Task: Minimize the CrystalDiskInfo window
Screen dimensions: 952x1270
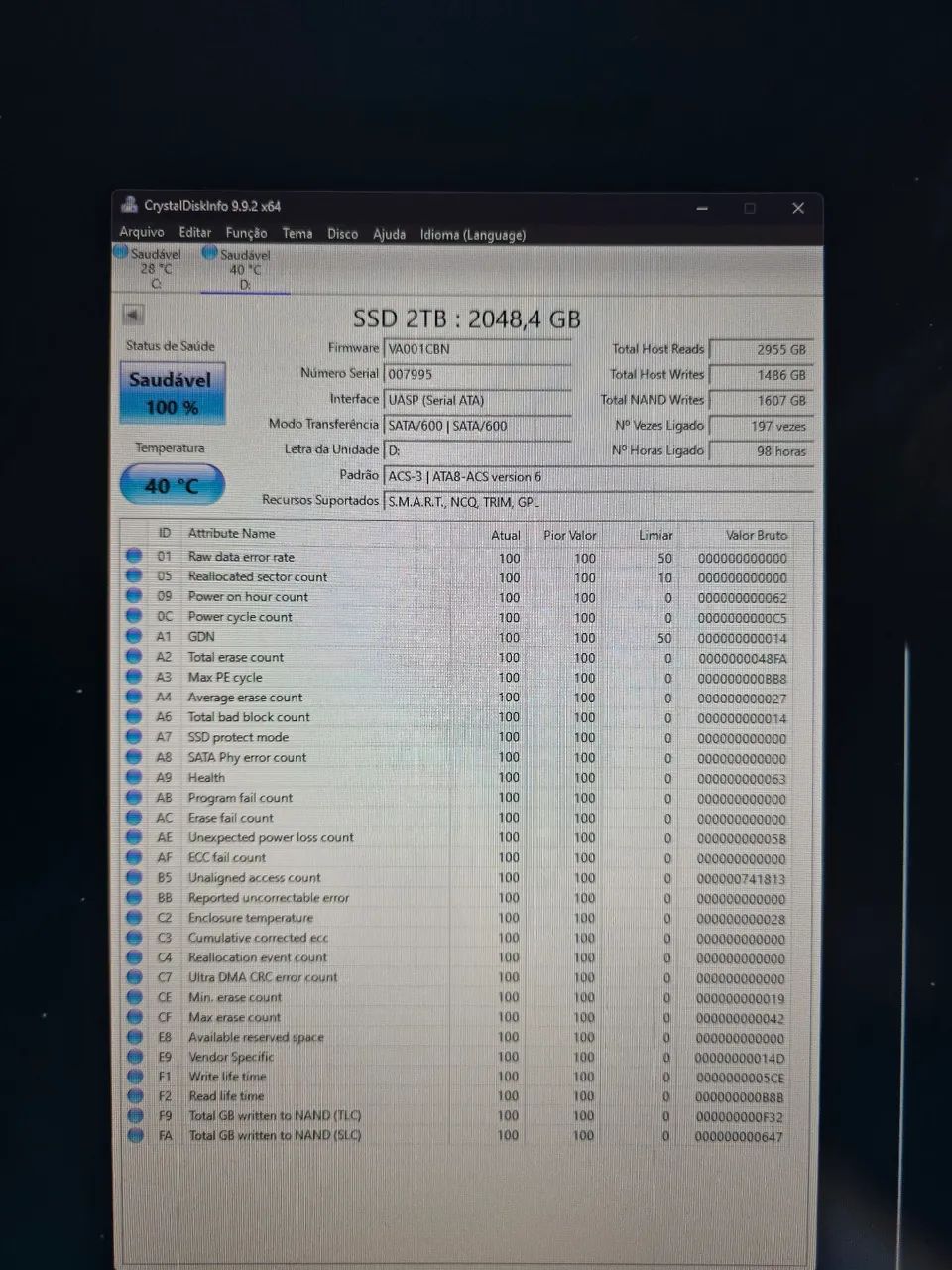Action: 702,208
